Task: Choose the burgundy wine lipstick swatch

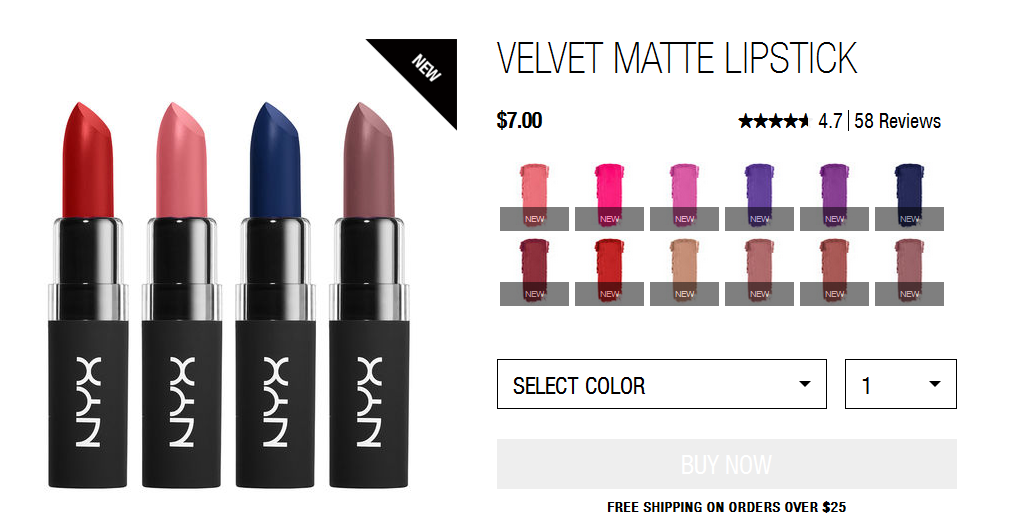Action: [x=534, y=271]
